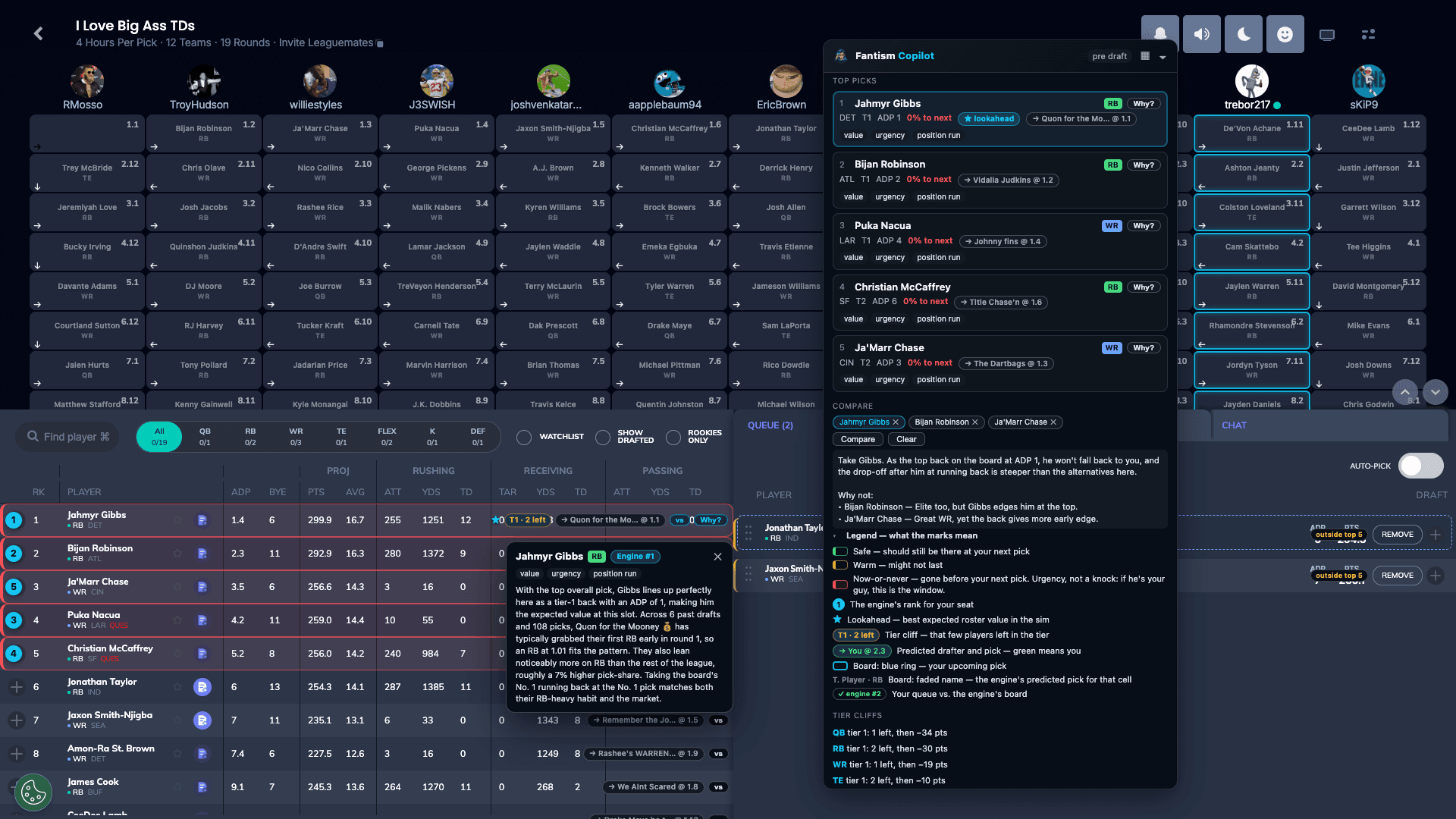Image resolution: width=1456 pixels, height=819 pixels.
Task: Remove Bijan Robinson compare chip
Action: click(x=975, y=422)
